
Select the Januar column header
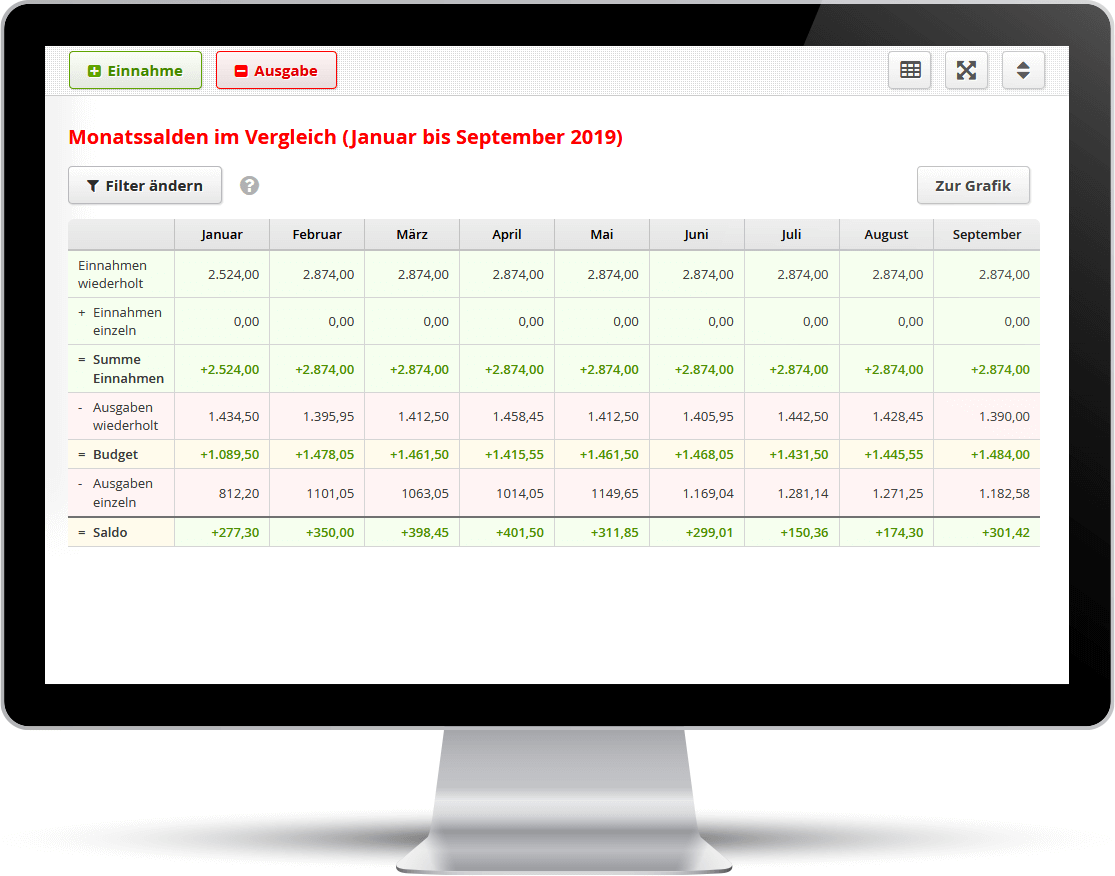(222, 234)
